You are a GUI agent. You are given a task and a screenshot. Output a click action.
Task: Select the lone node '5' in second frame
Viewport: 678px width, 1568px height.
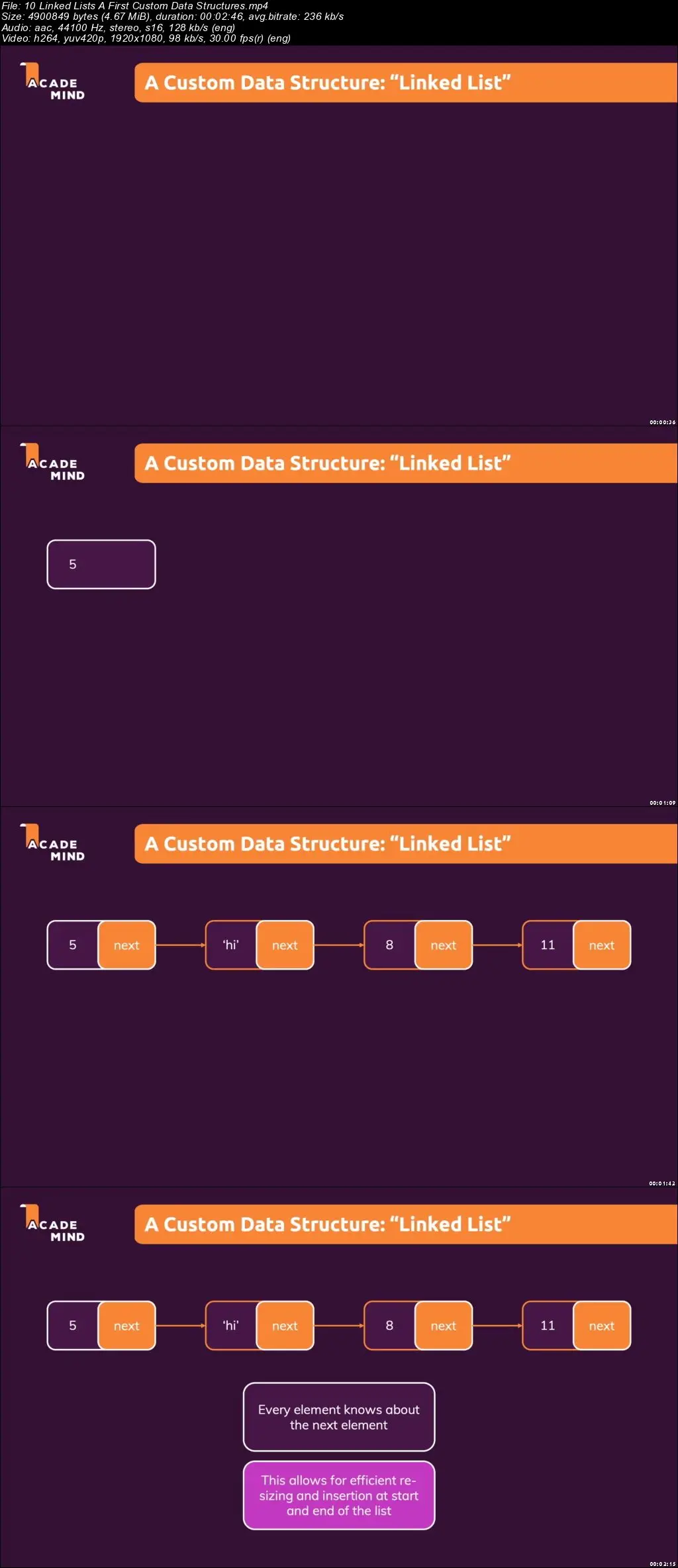(101, 565)
